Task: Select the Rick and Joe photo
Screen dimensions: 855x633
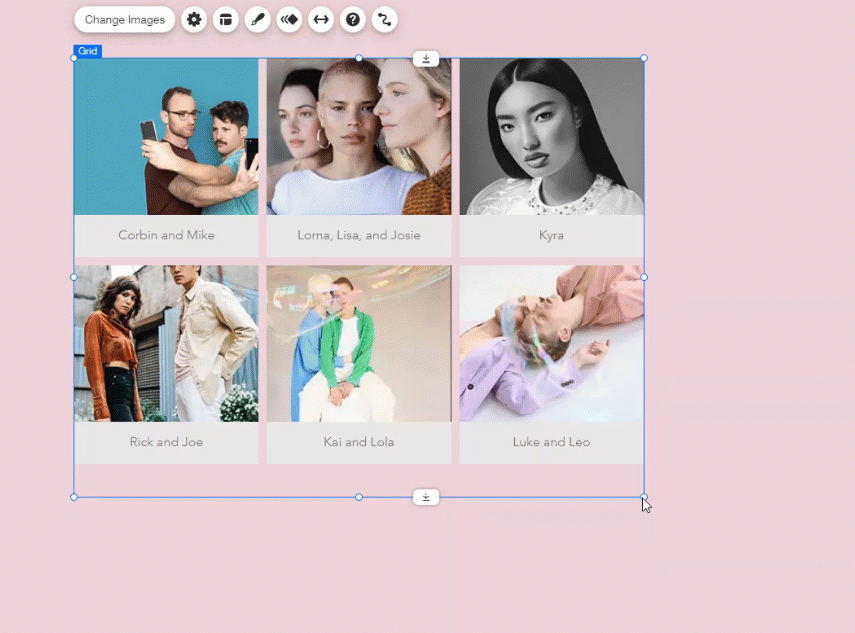Action: coord(166,343)
